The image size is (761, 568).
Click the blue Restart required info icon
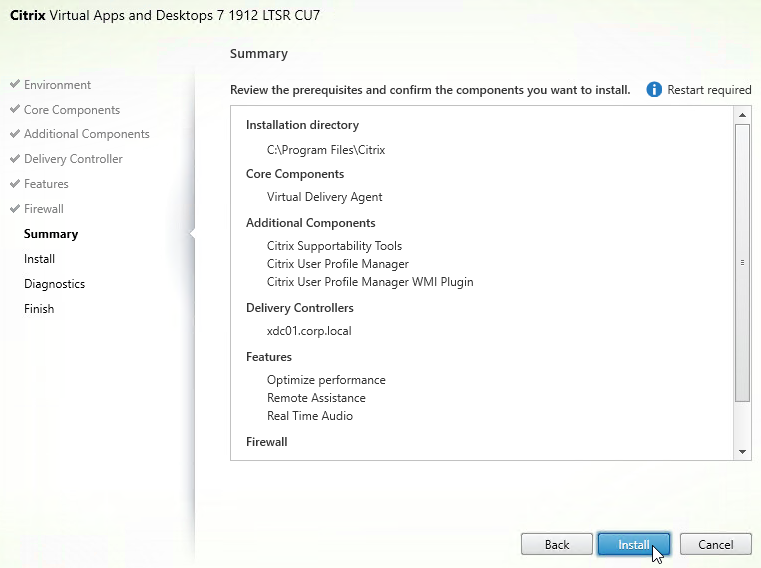point(655,90)
